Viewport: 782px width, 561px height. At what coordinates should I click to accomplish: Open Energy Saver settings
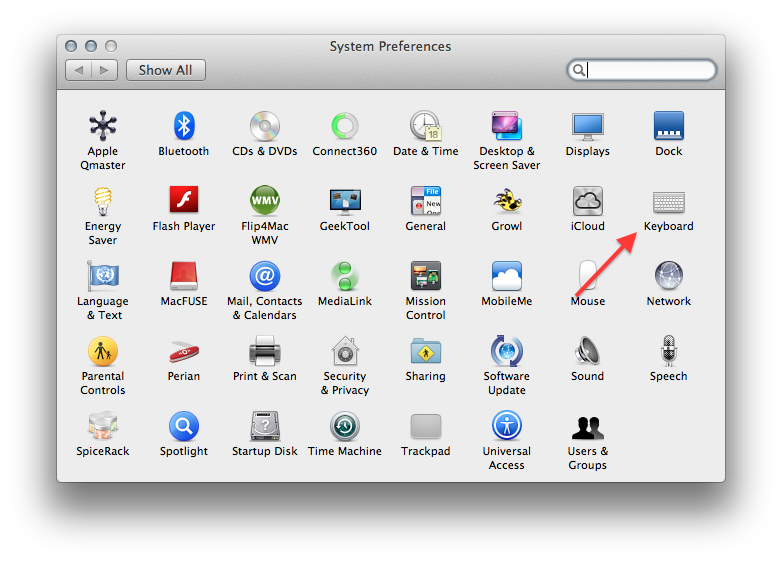coord(103,201)
